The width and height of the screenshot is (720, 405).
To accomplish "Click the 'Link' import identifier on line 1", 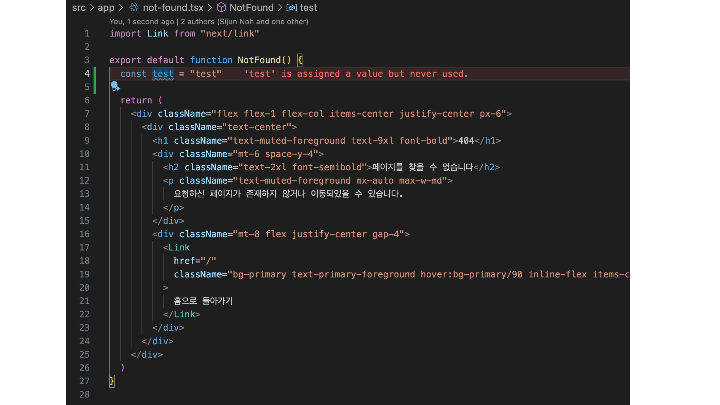I will pyautogui.click(x=158, y=34).
